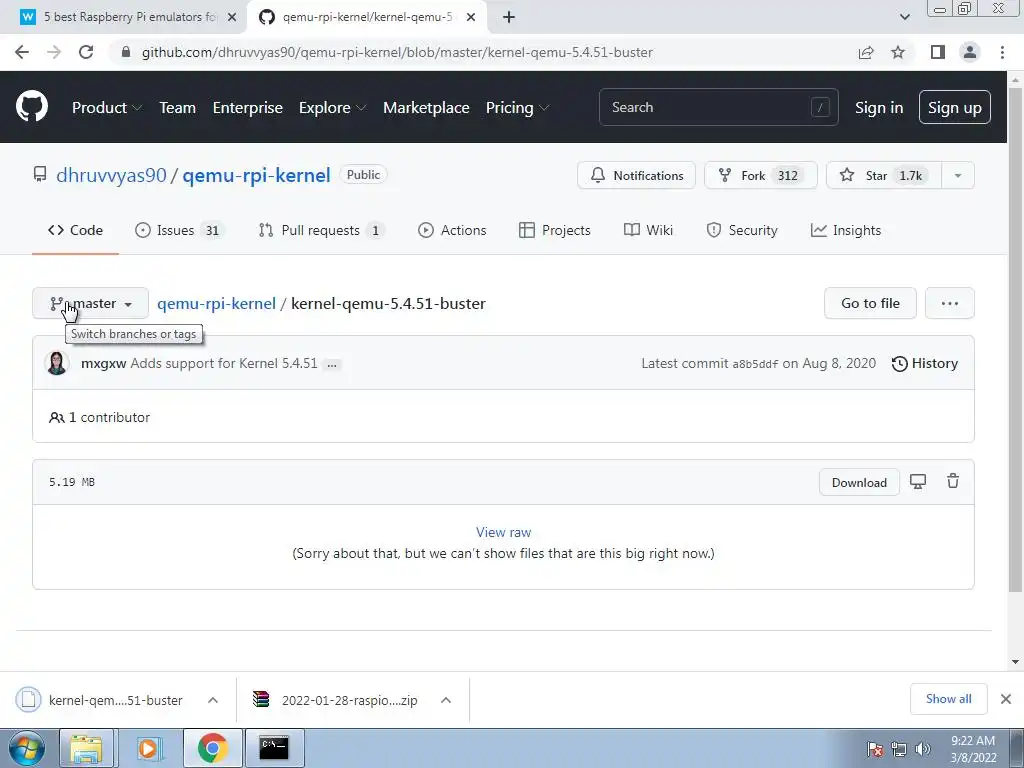Close the qemu-rpi-kernel tab

pos(471,18)
